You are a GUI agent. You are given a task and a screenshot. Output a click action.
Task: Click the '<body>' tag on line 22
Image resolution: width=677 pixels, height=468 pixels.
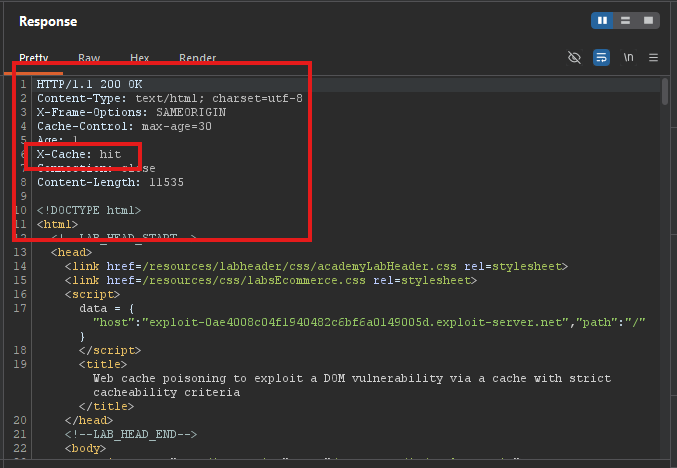click(85, 448)
